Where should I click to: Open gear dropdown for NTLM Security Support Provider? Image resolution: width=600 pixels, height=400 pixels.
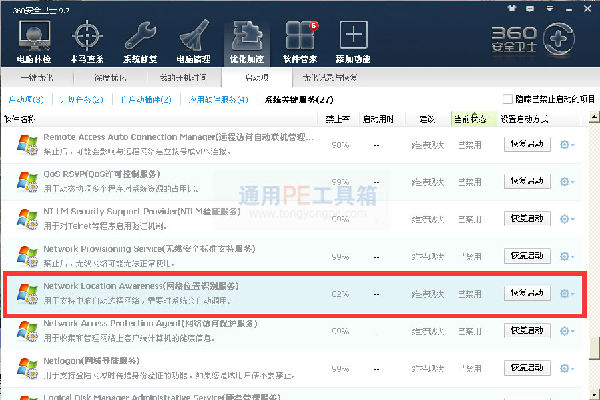[567, 219]
